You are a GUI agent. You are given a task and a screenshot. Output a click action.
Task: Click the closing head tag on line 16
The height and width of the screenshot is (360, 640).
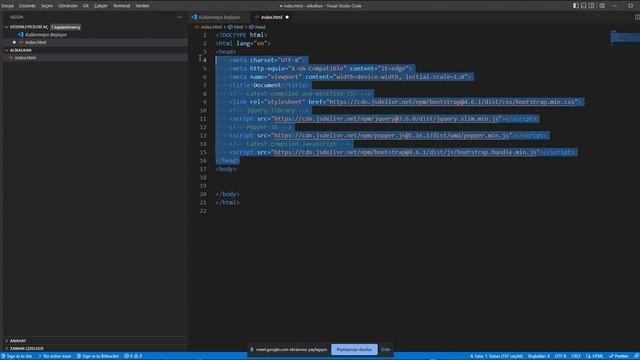tap(227, 161)
